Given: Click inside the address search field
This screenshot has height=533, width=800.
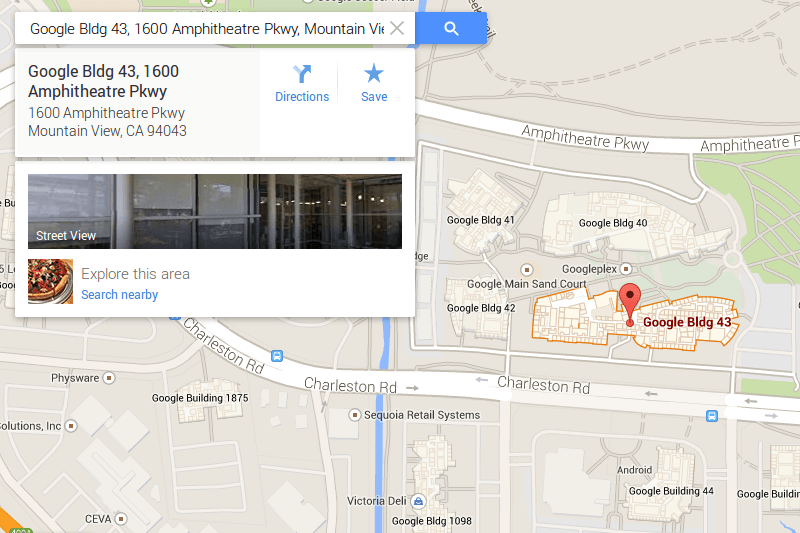Looking at the screenshot, I should click(x=207, y=29).
